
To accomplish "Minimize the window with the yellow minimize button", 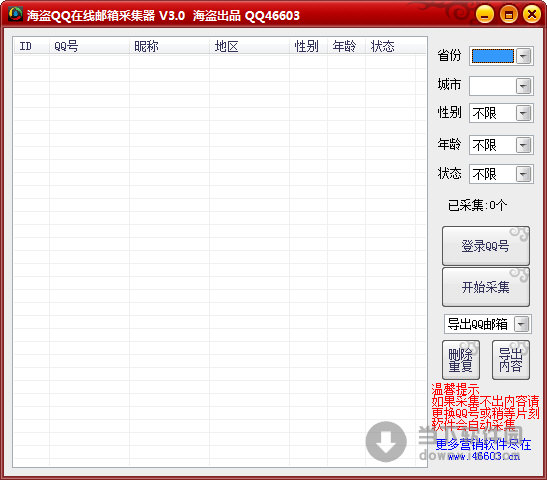I will tap(485, 15).
